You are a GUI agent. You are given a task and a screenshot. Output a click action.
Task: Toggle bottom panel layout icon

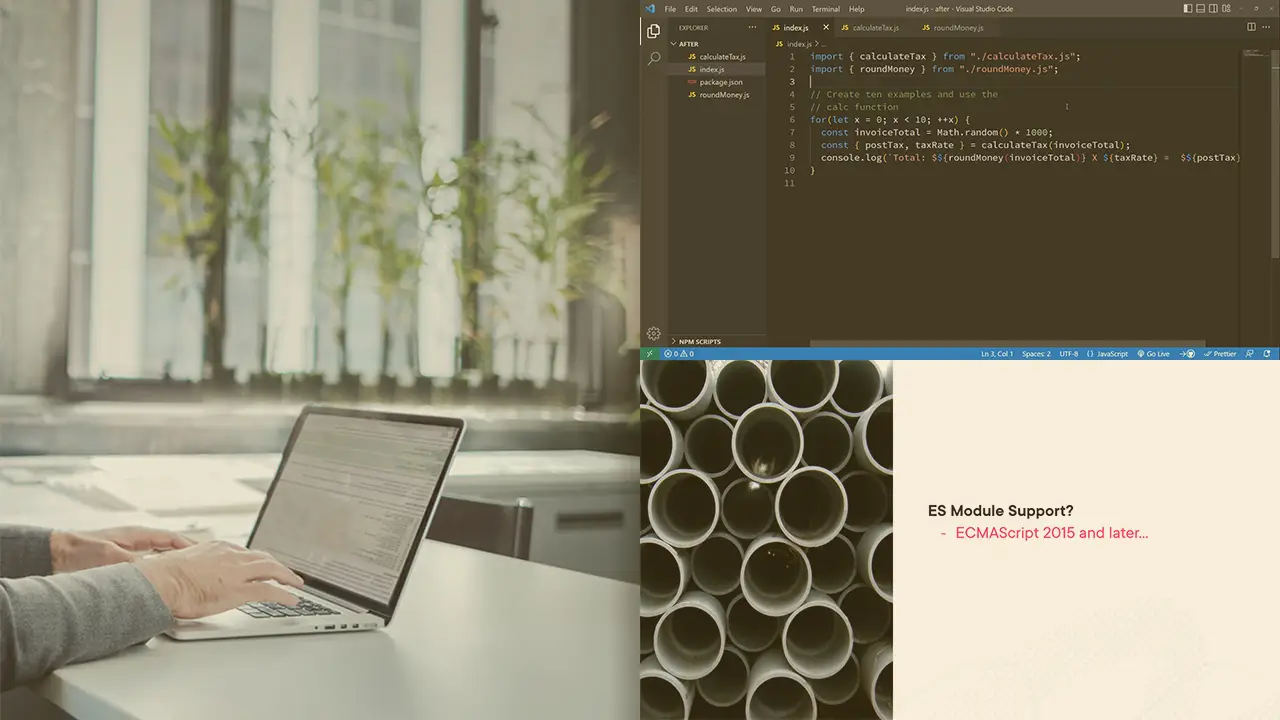(x=1201, y=9)
